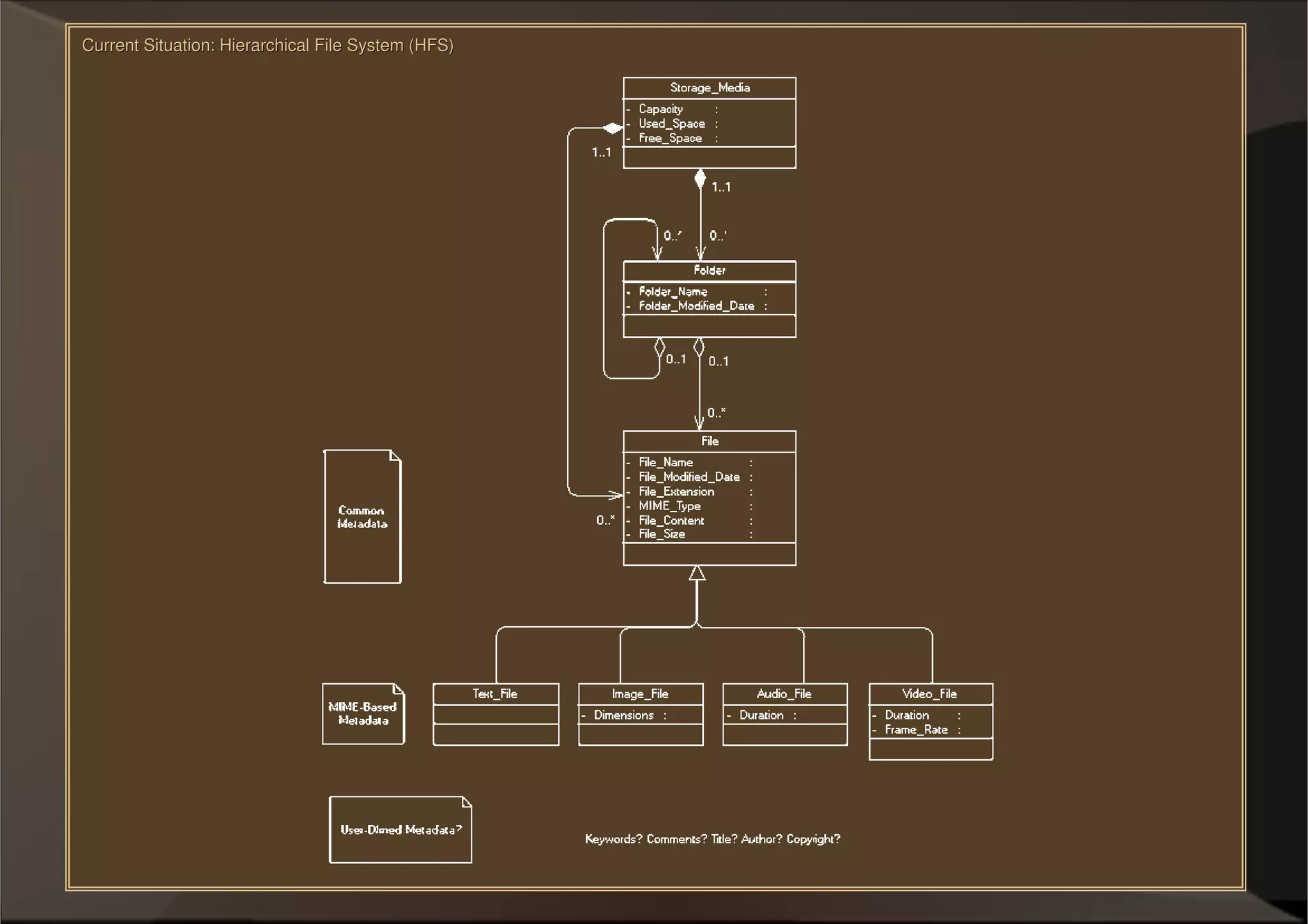Click the MIME-Based Metadata note icon
This screenshot has width=1308, height=924.
(x=363, y=713)
